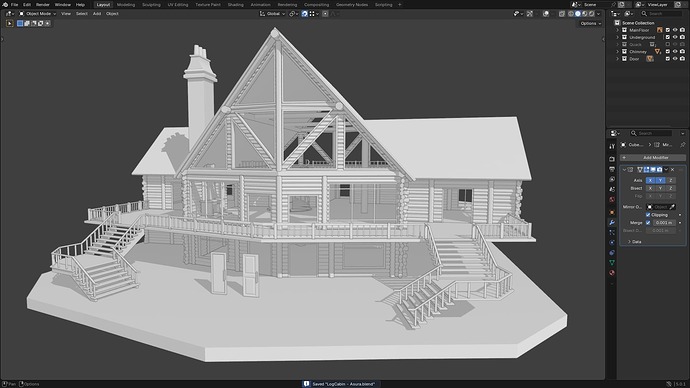
Task: Toggle the snapping magnet icon
Action: (x=305, y=14)
